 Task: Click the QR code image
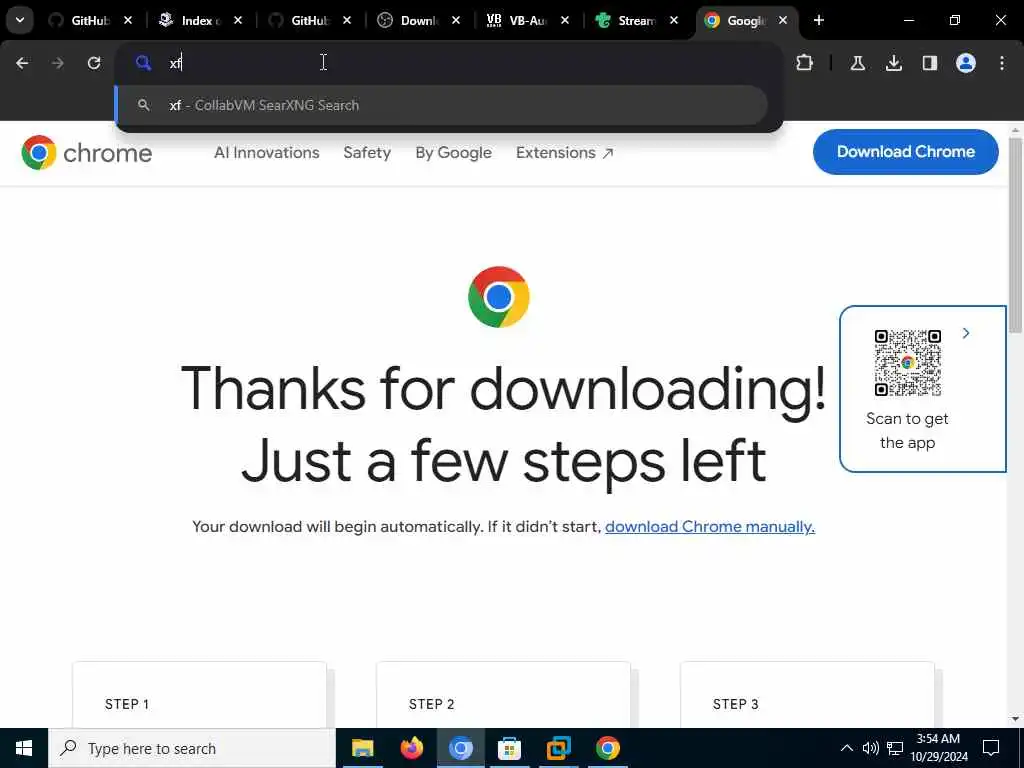[907, 362]
